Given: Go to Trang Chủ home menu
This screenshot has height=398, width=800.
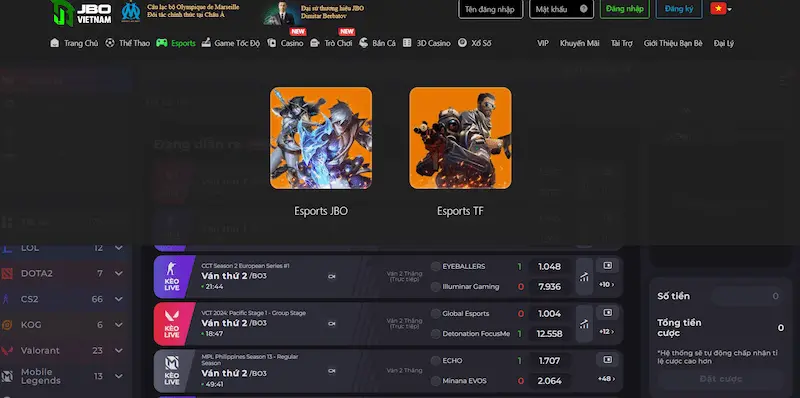Looking at the screenshot, I should (74, 43).
